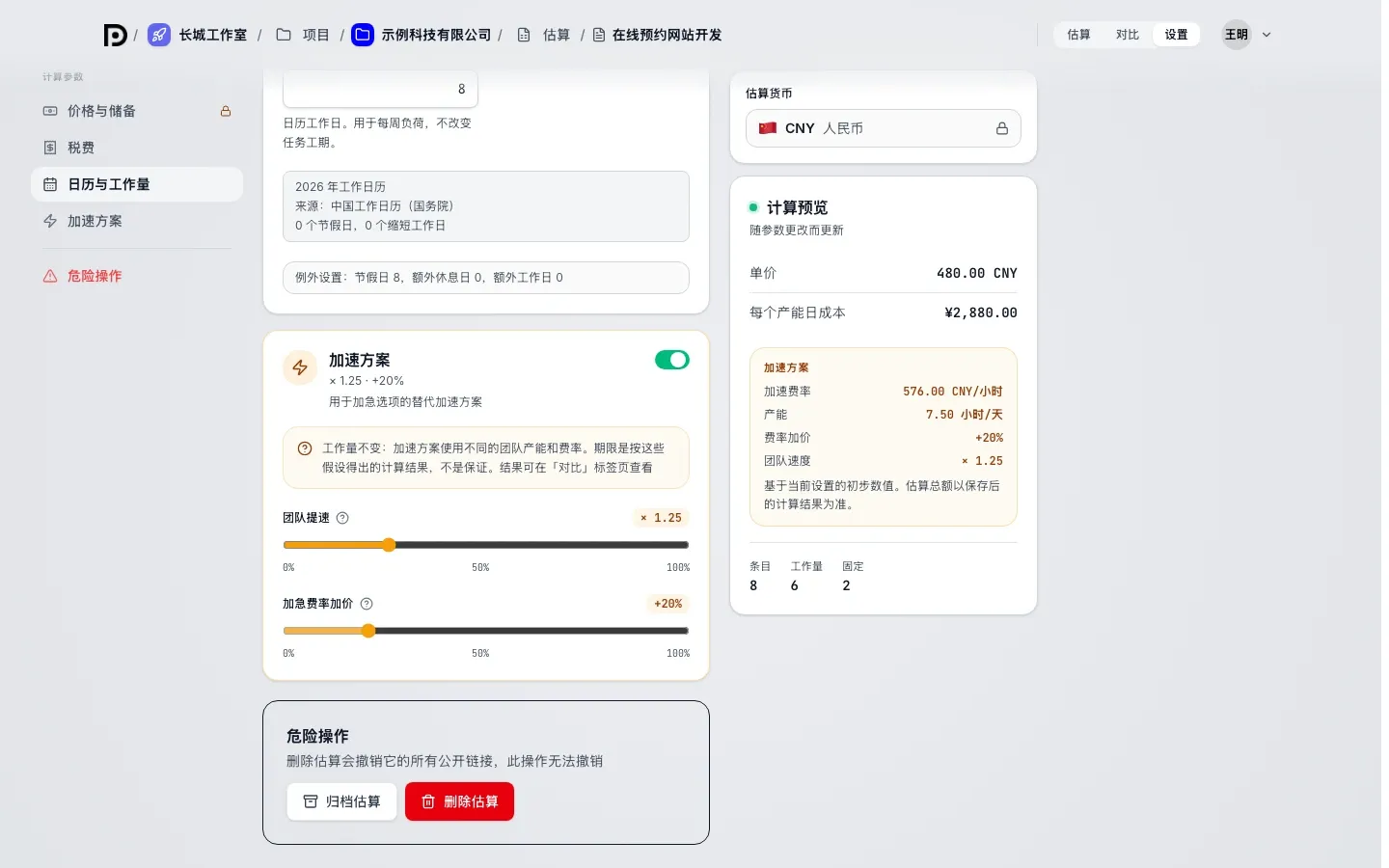Click the calendar icon of 日历与工作量

(x=50, y=184)
